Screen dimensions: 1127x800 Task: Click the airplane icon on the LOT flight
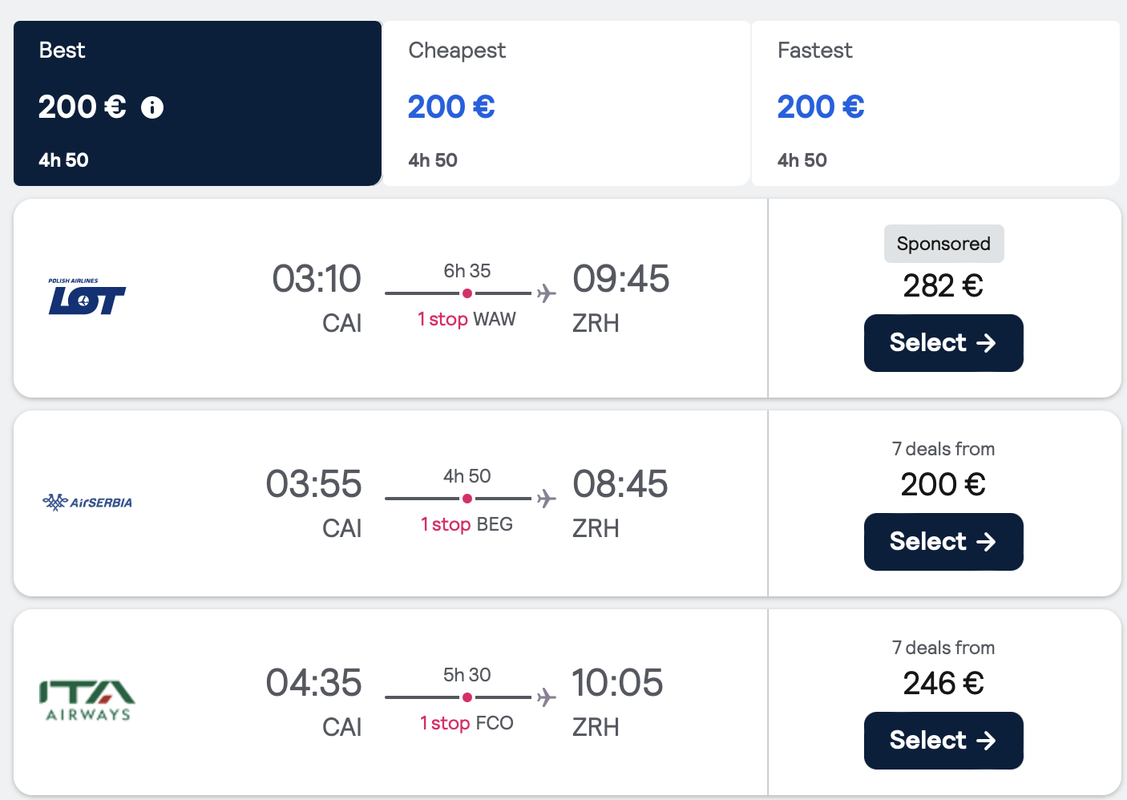pos(546,293)
